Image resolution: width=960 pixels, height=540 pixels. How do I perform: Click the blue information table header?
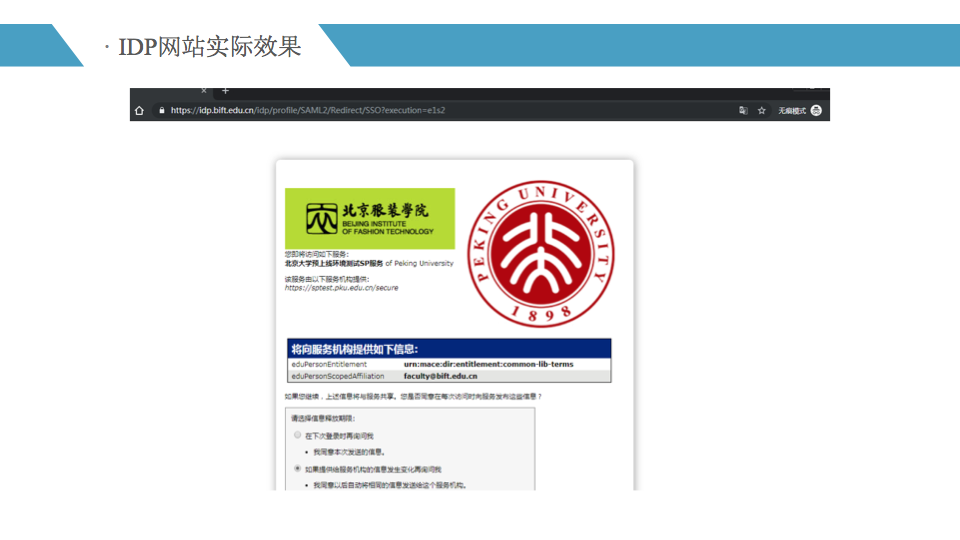448,349
